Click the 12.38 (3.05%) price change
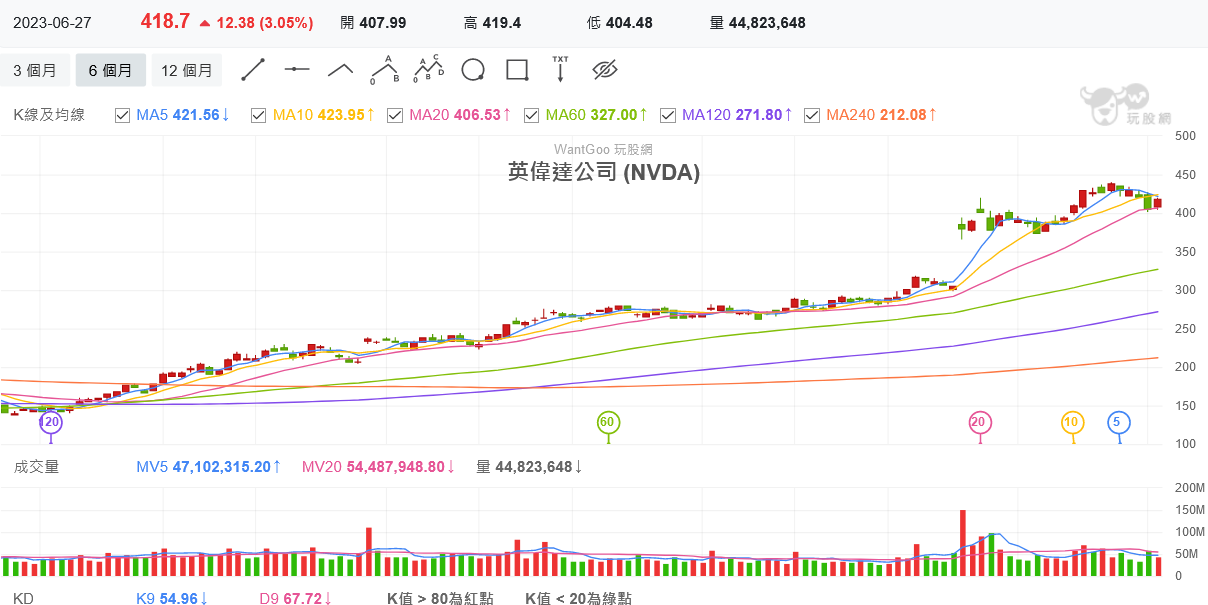This screenshot has width=1208, height=605. [x=256, y=23]
